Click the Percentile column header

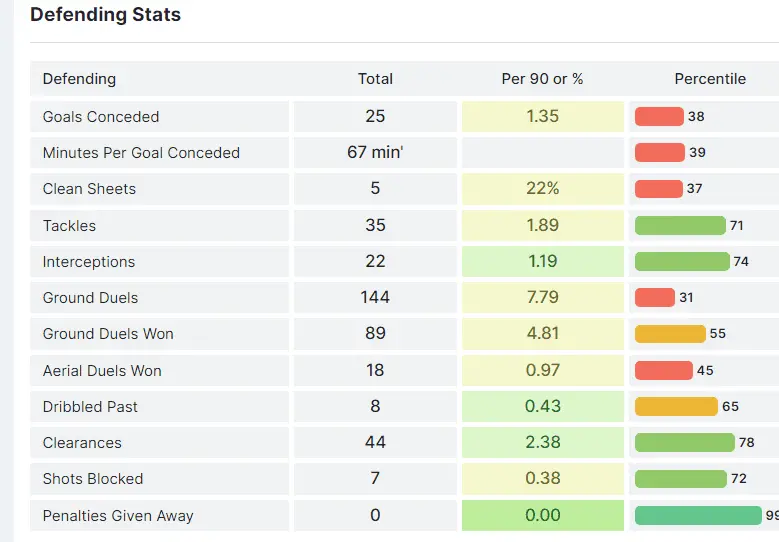[x=710, y=79]
